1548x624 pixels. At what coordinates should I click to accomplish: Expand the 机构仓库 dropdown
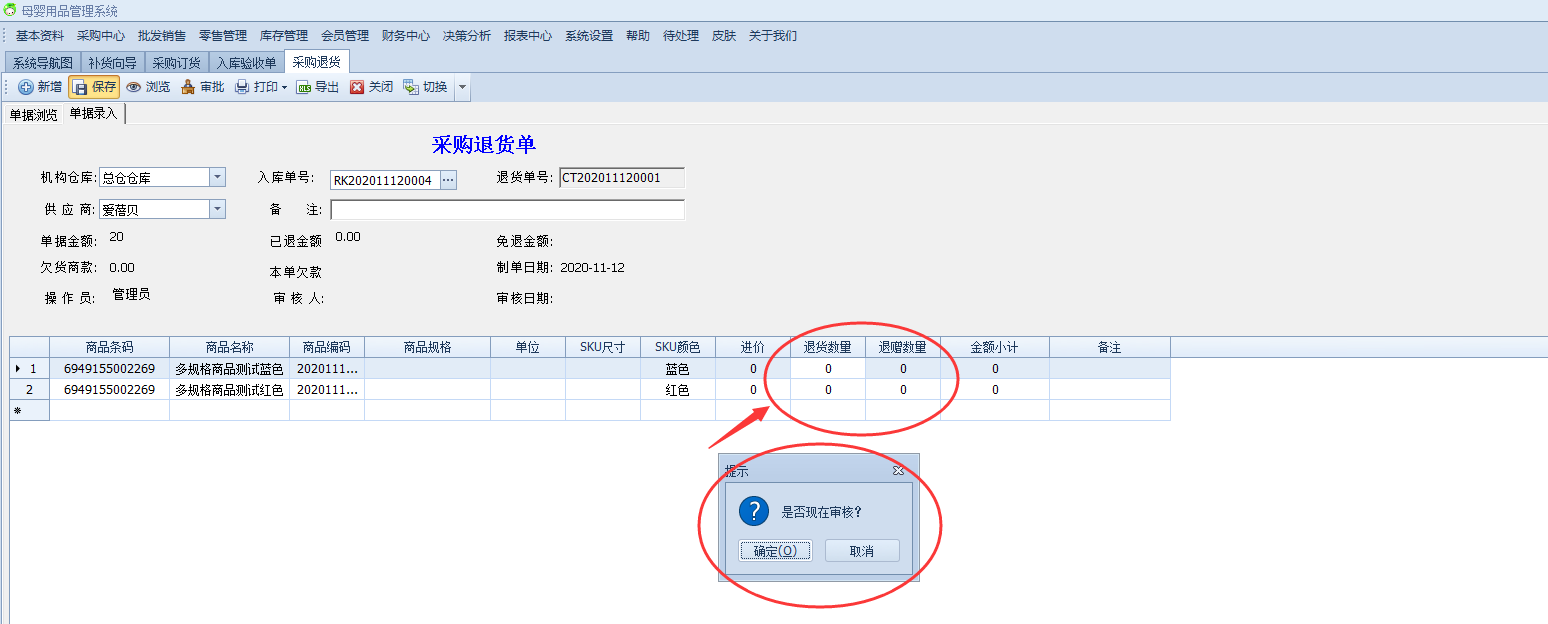218,178
